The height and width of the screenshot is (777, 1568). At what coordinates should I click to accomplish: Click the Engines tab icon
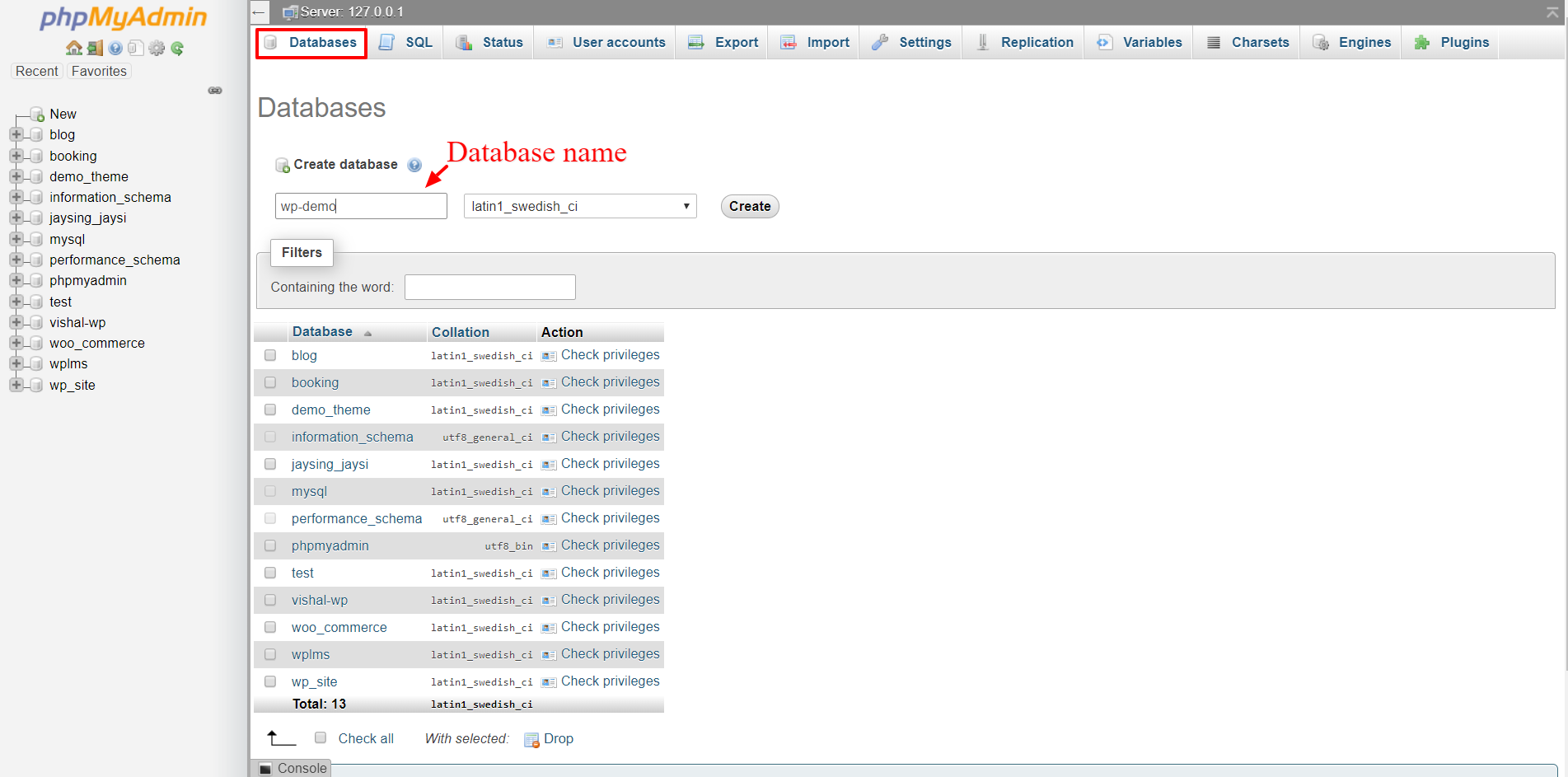click(x=1321, y=43)
